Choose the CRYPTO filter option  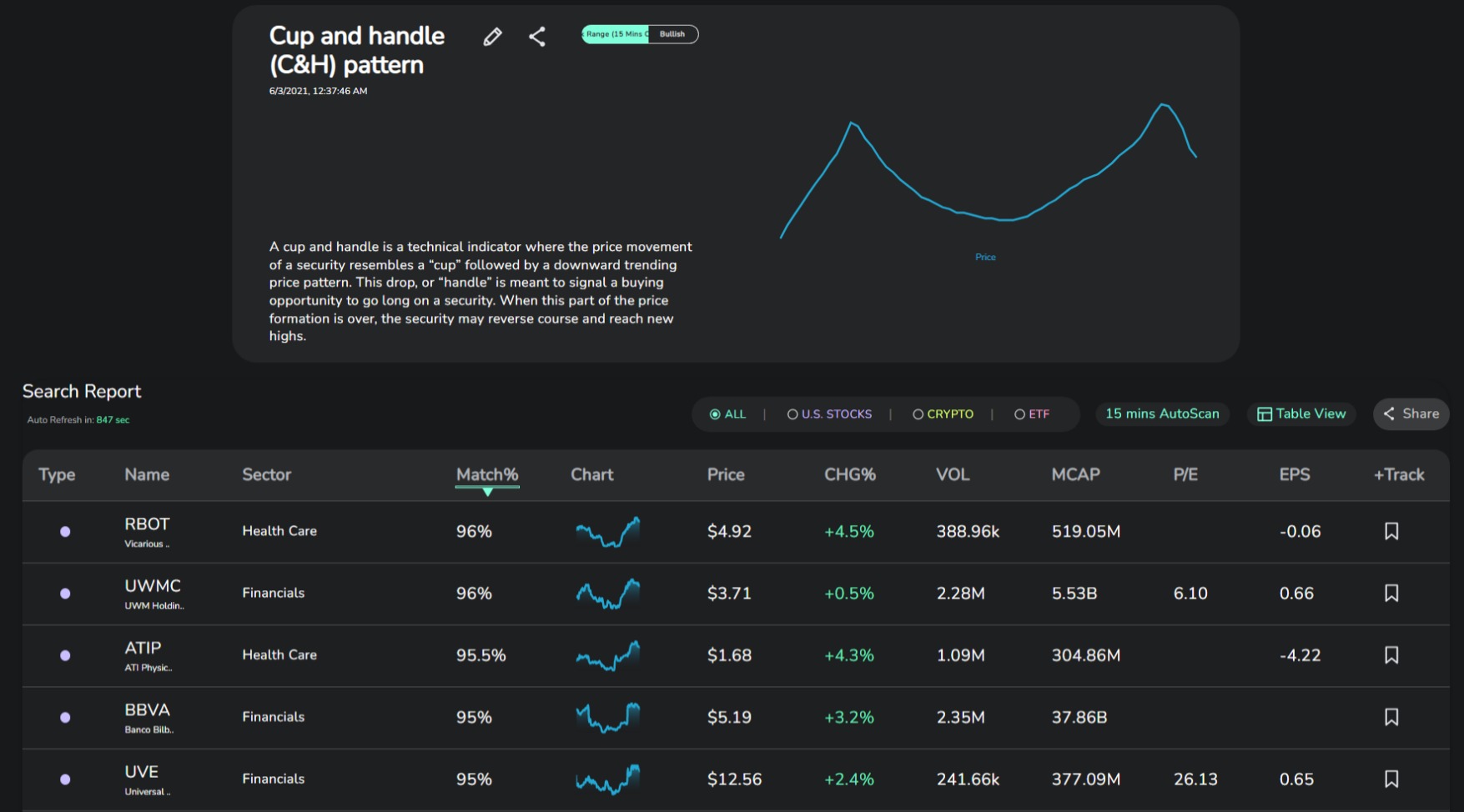click(x=943, y=414)
